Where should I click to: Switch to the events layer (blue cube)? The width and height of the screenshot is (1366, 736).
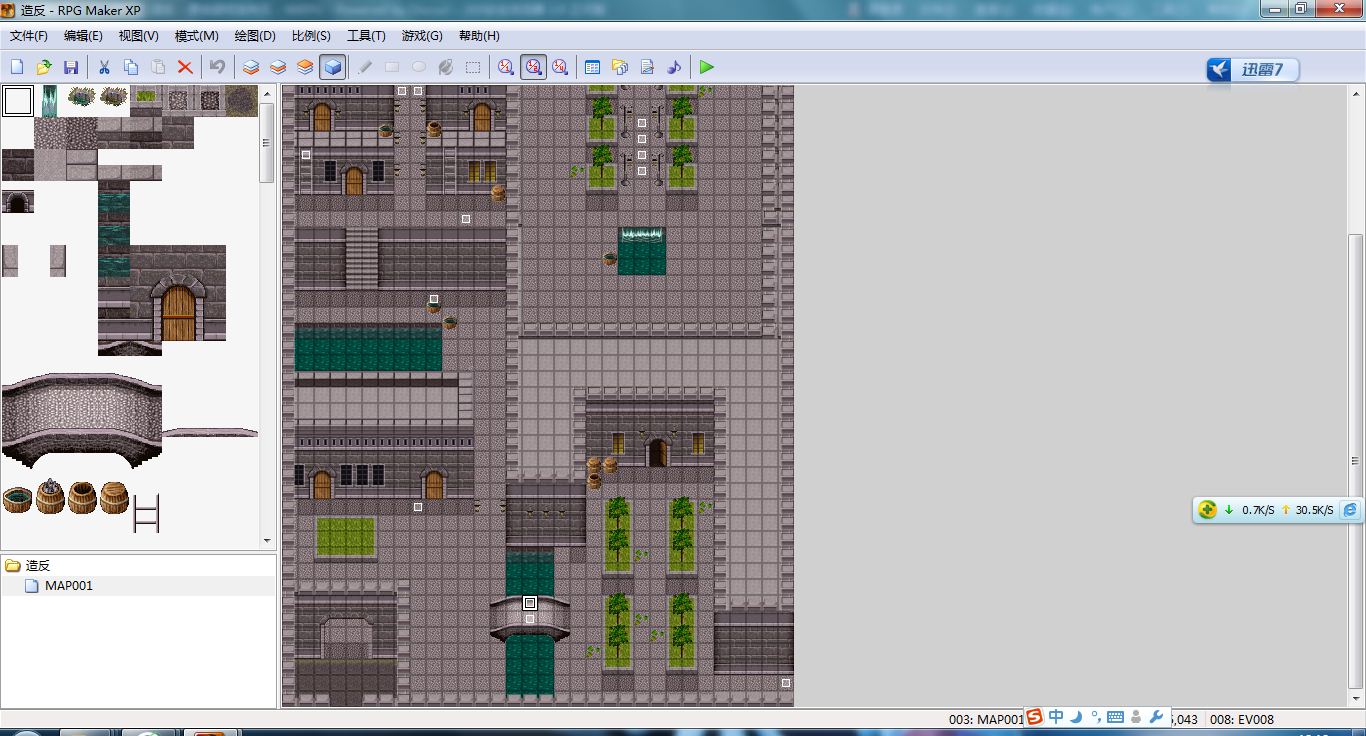coord(332,67)
